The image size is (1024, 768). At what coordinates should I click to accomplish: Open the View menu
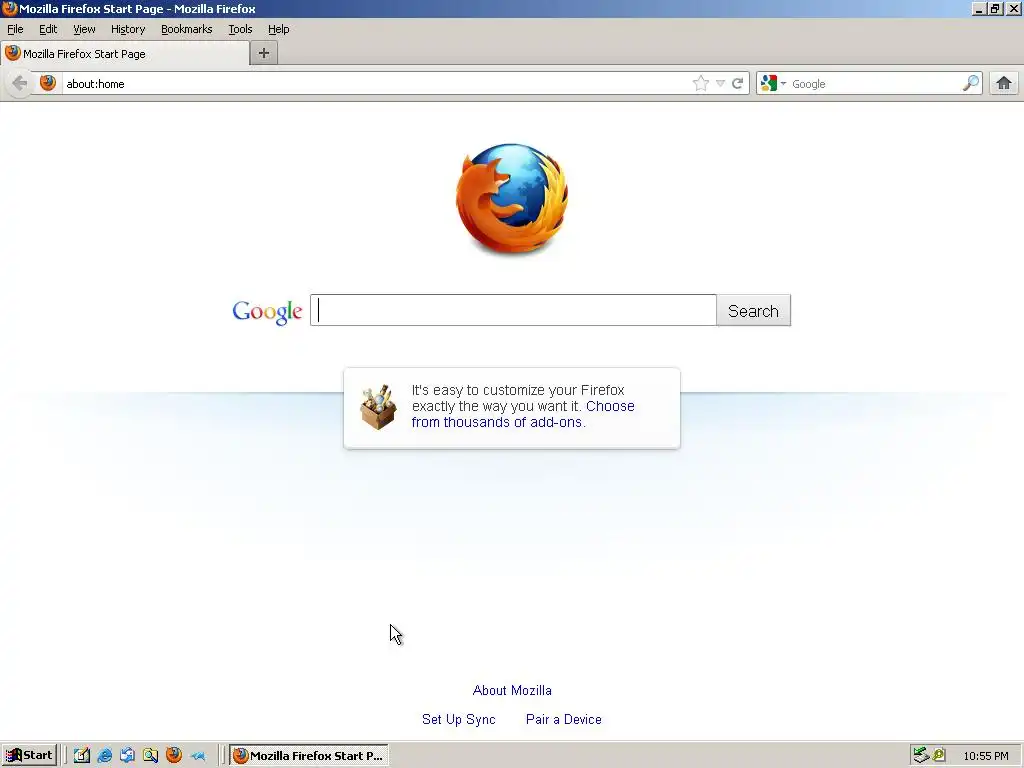pos(84,29)
